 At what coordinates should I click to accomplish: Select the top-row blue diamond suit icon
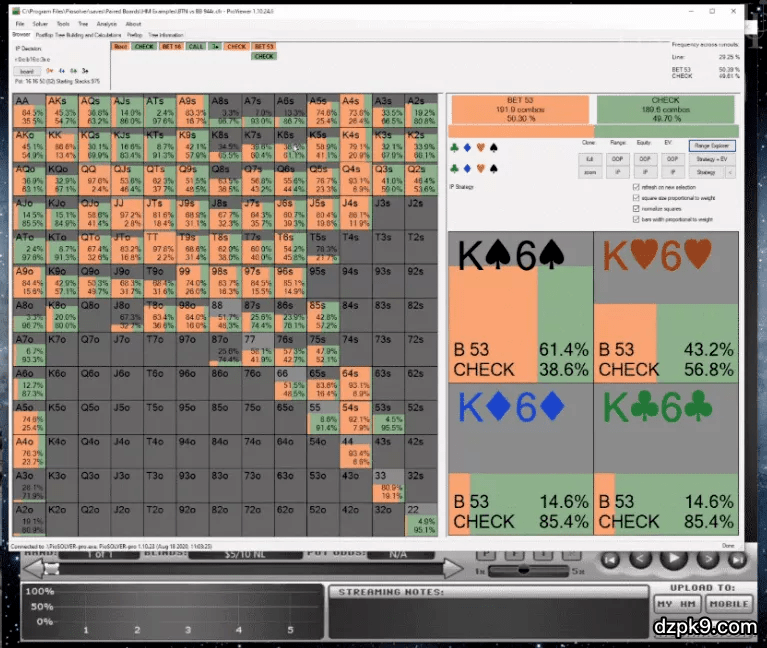[467, 147]
